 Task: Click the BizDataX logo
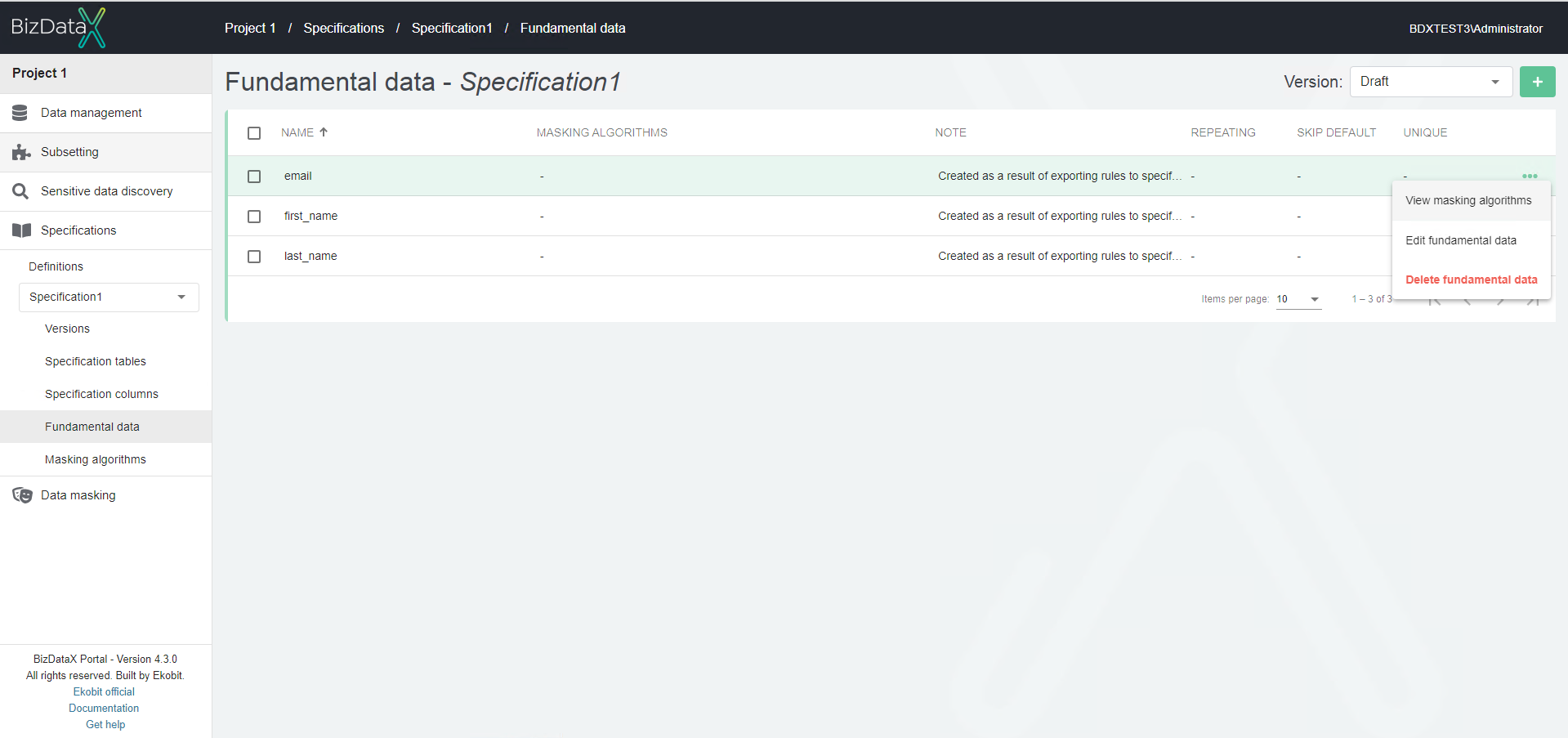point(58,28)
